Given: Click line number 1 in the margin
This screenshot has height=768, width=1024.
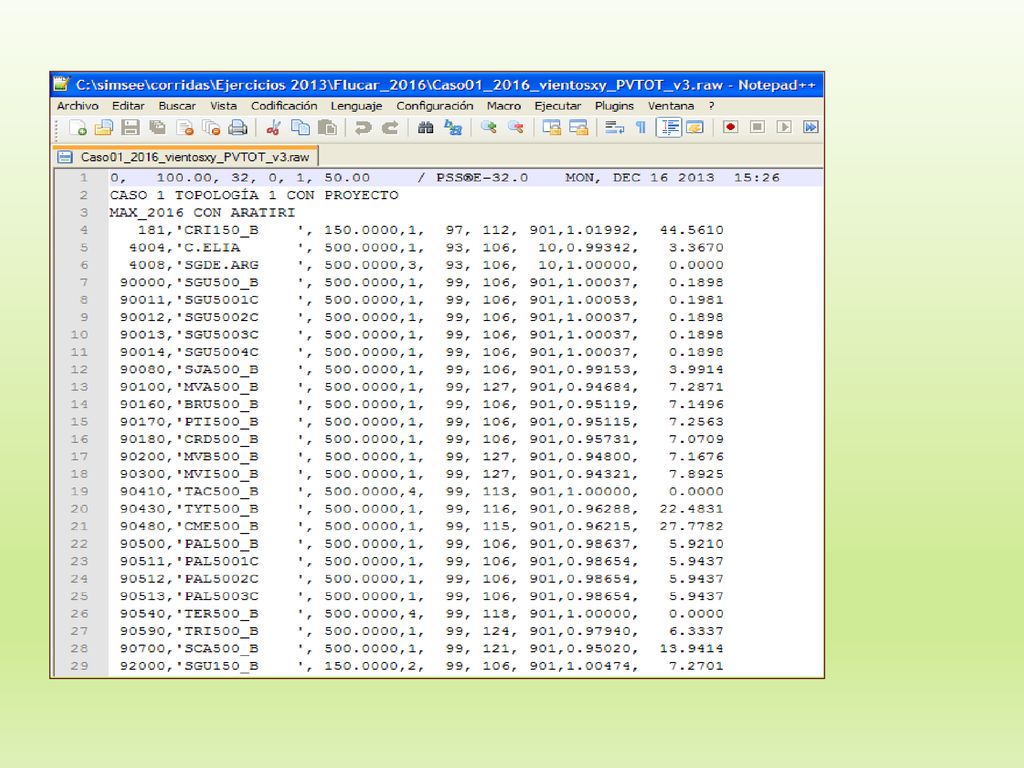Looking at the screenshot, I should [x=84, y=178].
